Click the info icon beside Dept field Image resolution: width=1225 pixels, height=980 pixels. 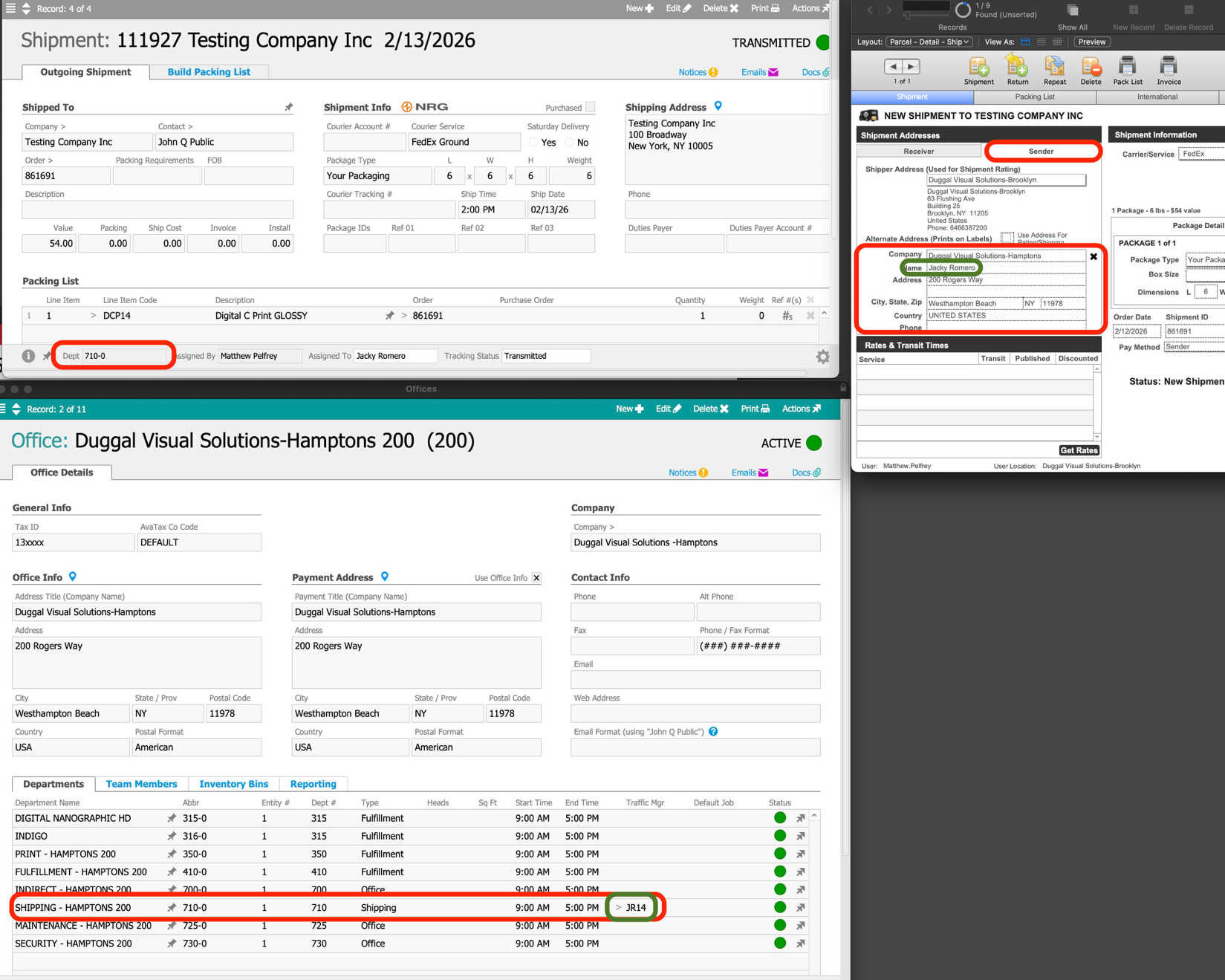28,356
